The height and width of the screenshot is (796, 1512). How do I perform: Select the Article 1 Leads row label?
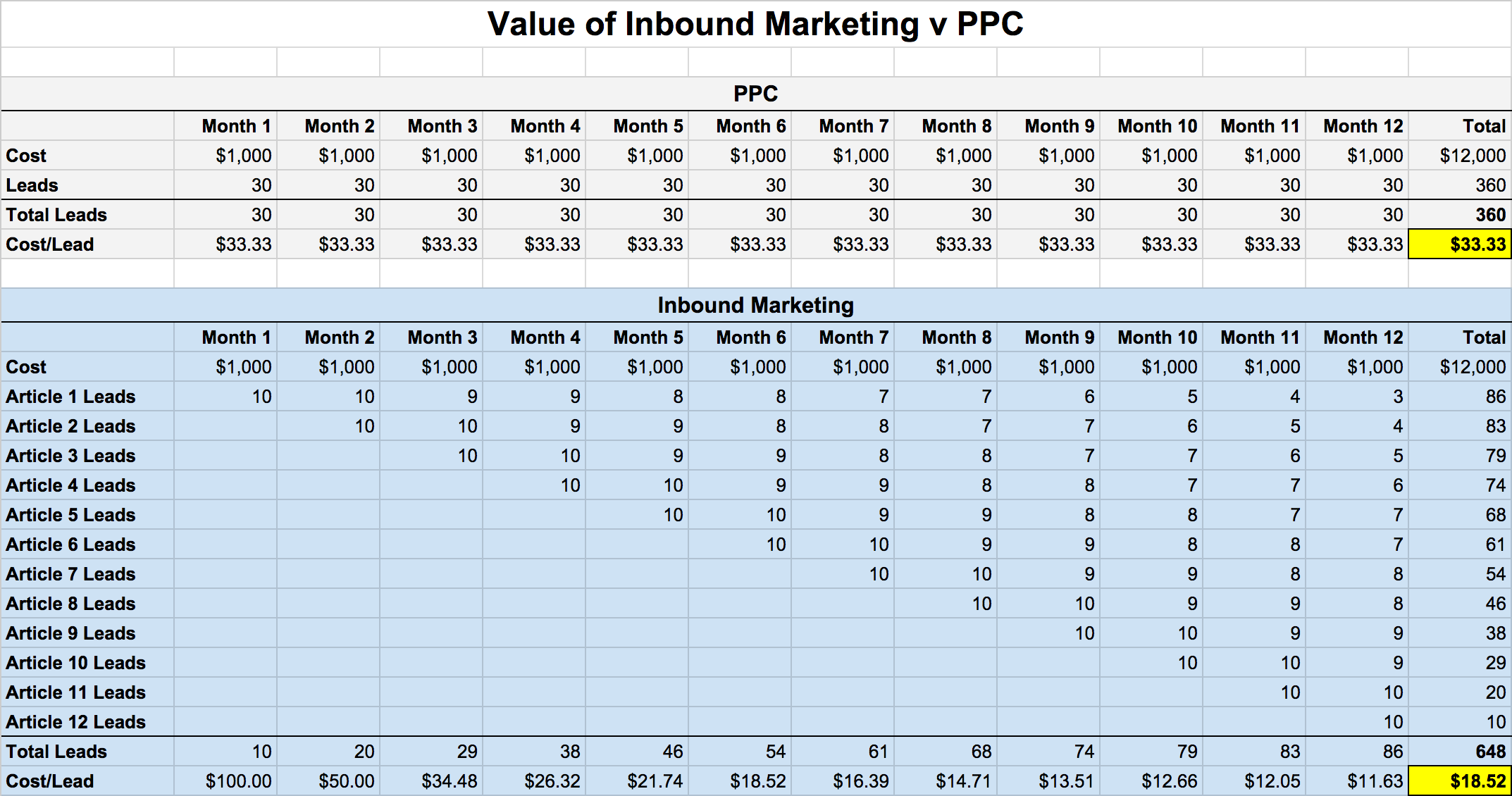tap(70, 396)
